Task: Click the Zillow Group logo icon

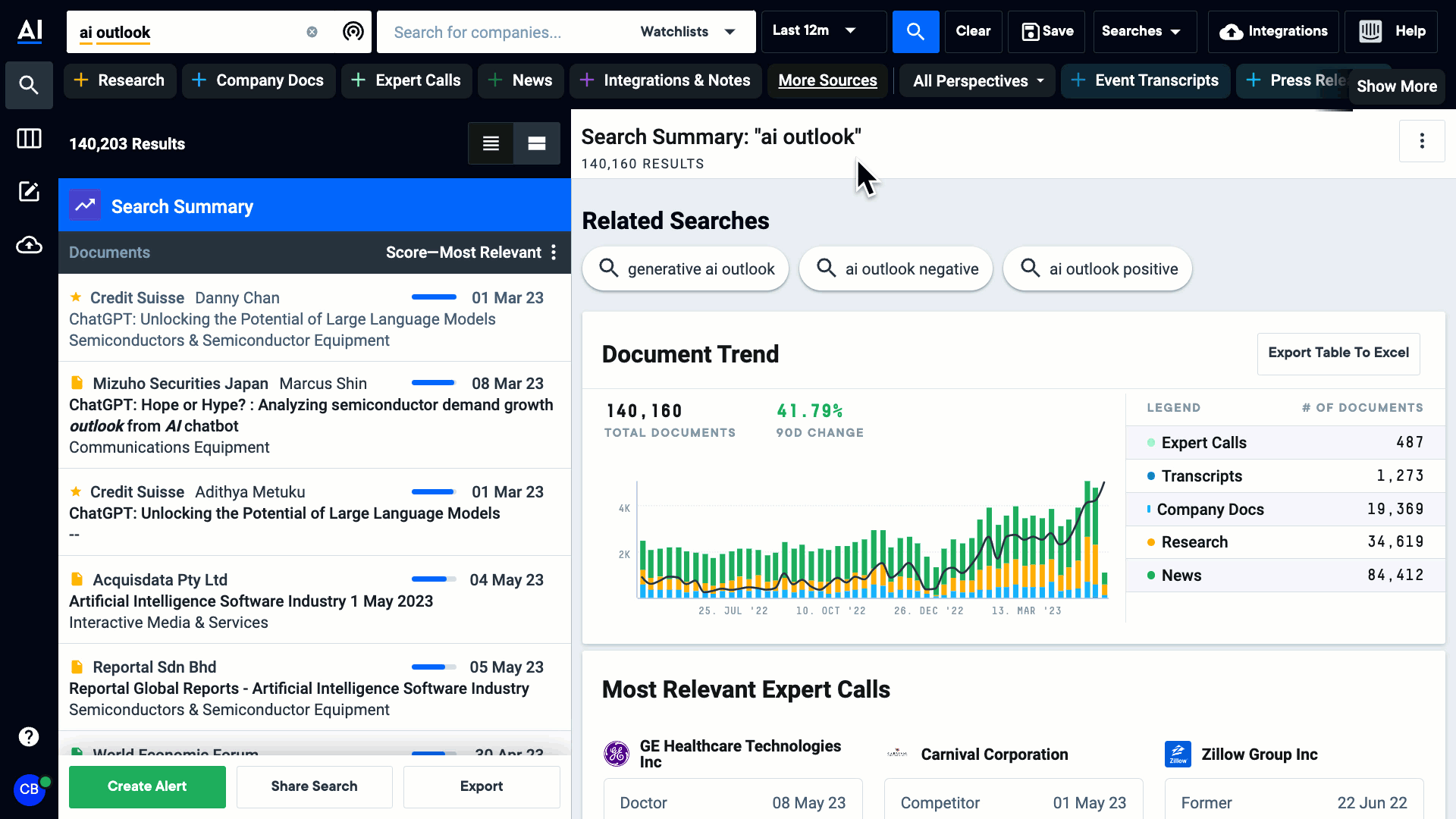Action: click(x=1178, y=754)
